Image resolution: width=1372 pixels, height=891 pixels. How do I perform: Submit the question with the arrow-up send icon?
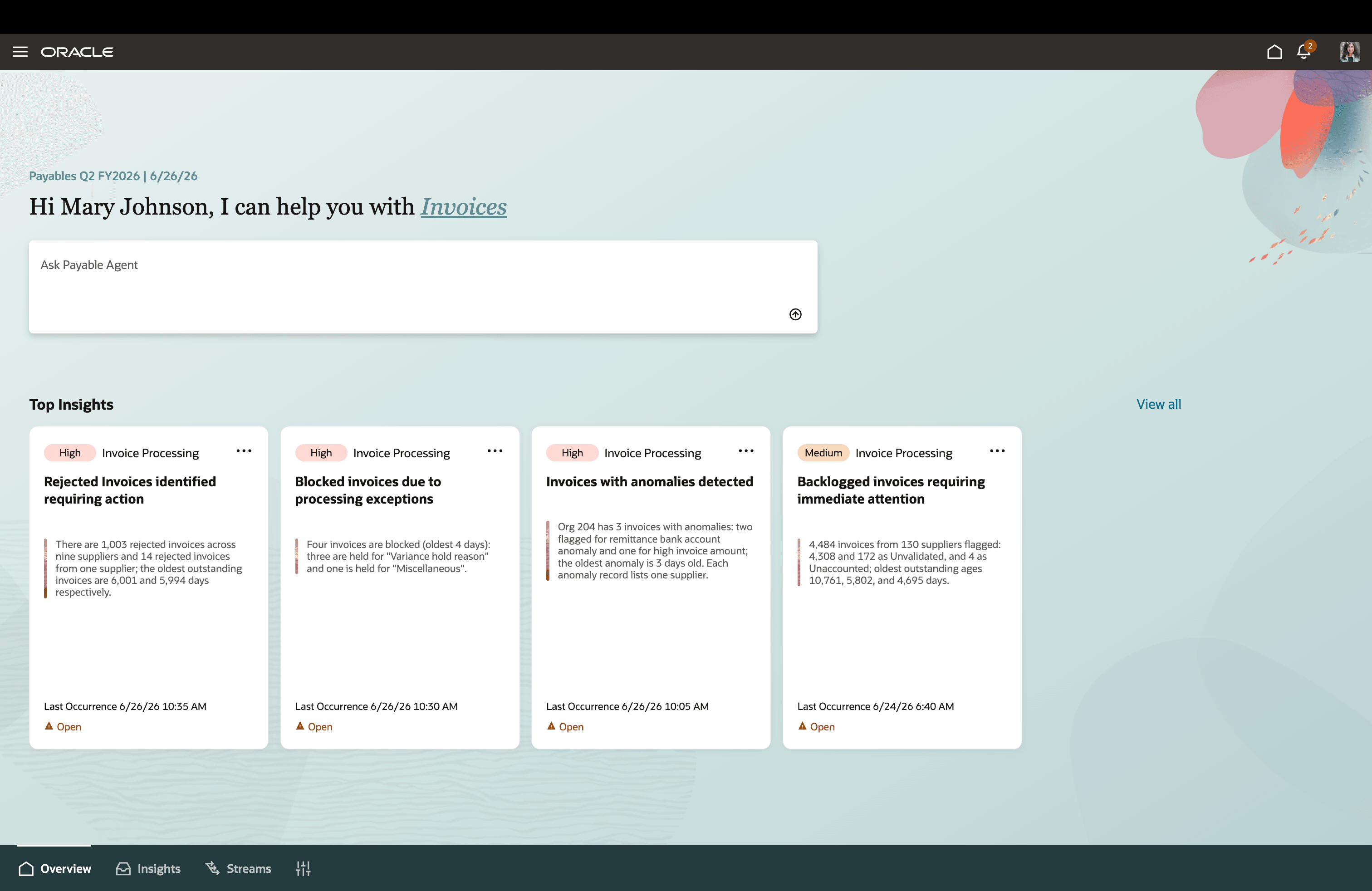pyautogui.click(x=795, y=314)
